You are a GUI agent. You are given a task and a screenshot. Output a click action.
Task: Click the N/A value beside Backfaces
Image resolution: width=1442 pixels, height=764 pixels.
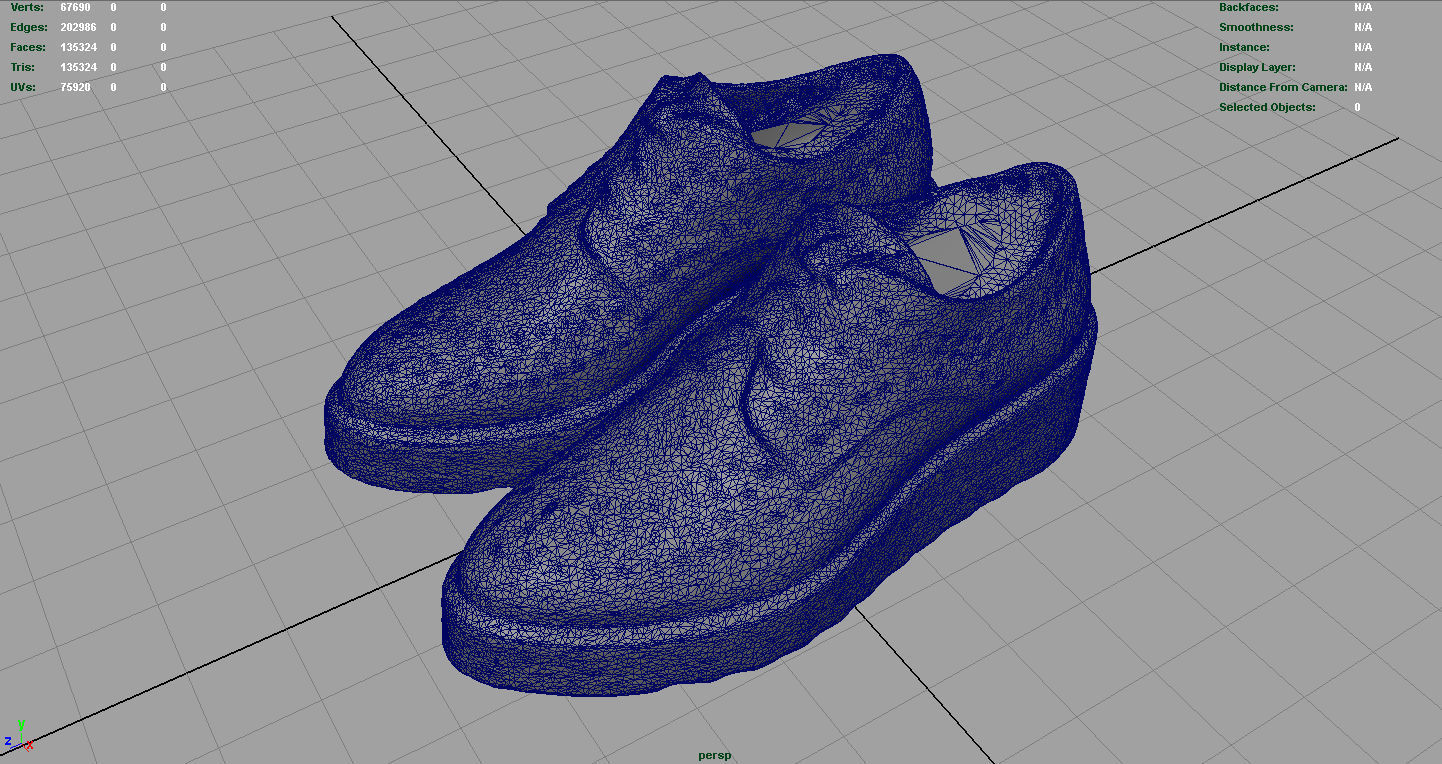coord(1363,7)
